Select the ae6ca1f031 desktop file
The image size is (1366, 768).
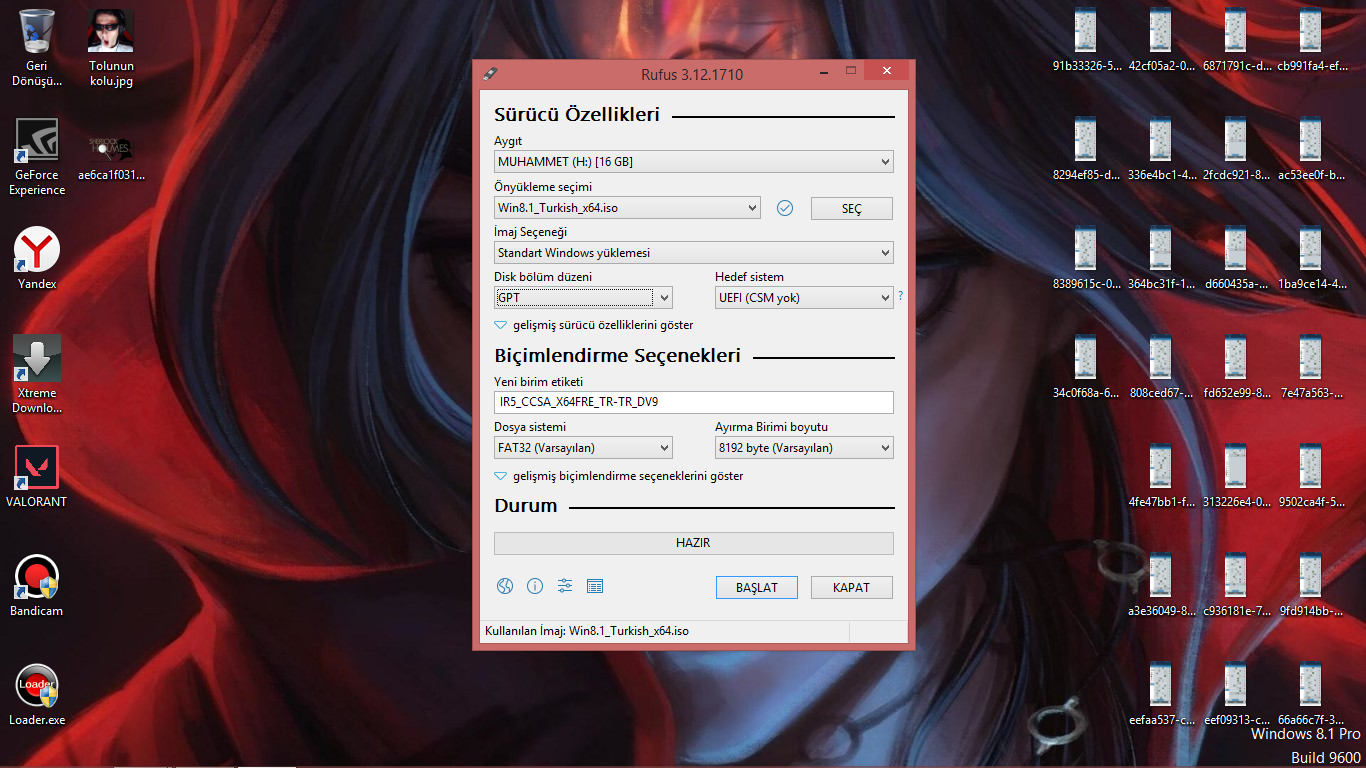pyautogui.click(x=111, y=157)
